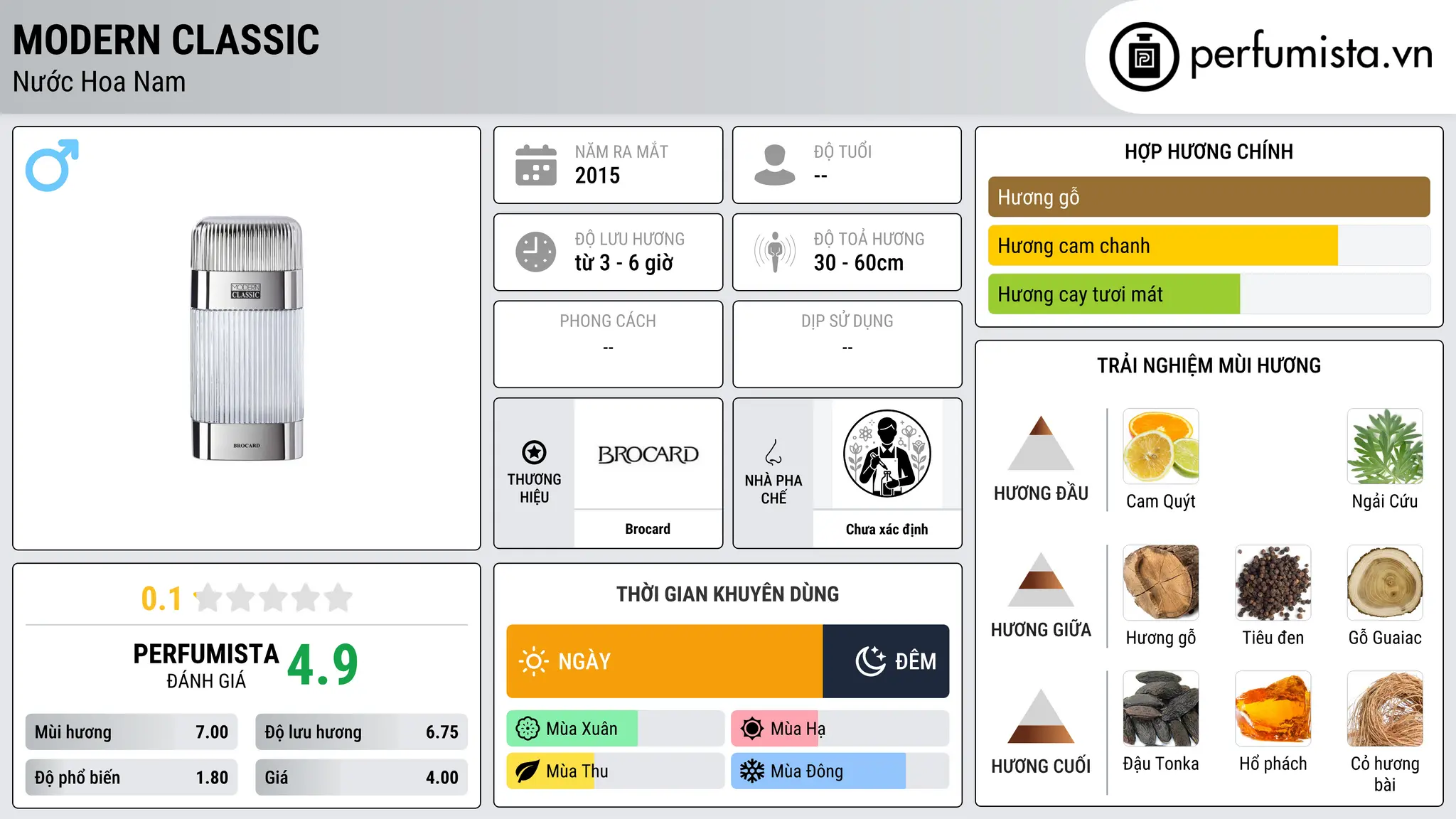Click the Độ lưu hương 6.75 score row
The height and width of the screenshot is (819, 1456).
point(361,732)
